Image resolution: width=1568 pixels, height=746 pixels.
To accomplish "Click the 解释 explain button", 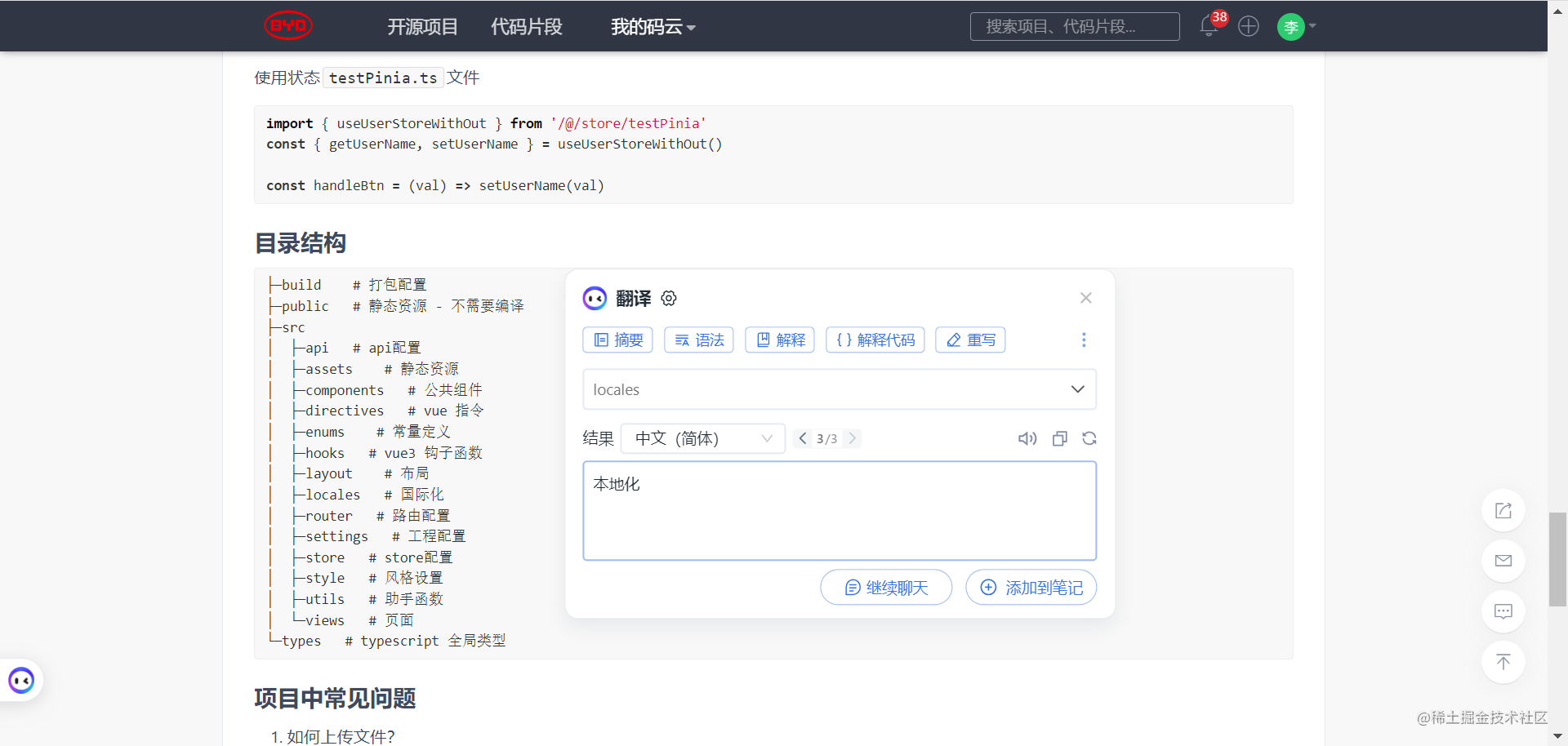I will pos(780,340).
